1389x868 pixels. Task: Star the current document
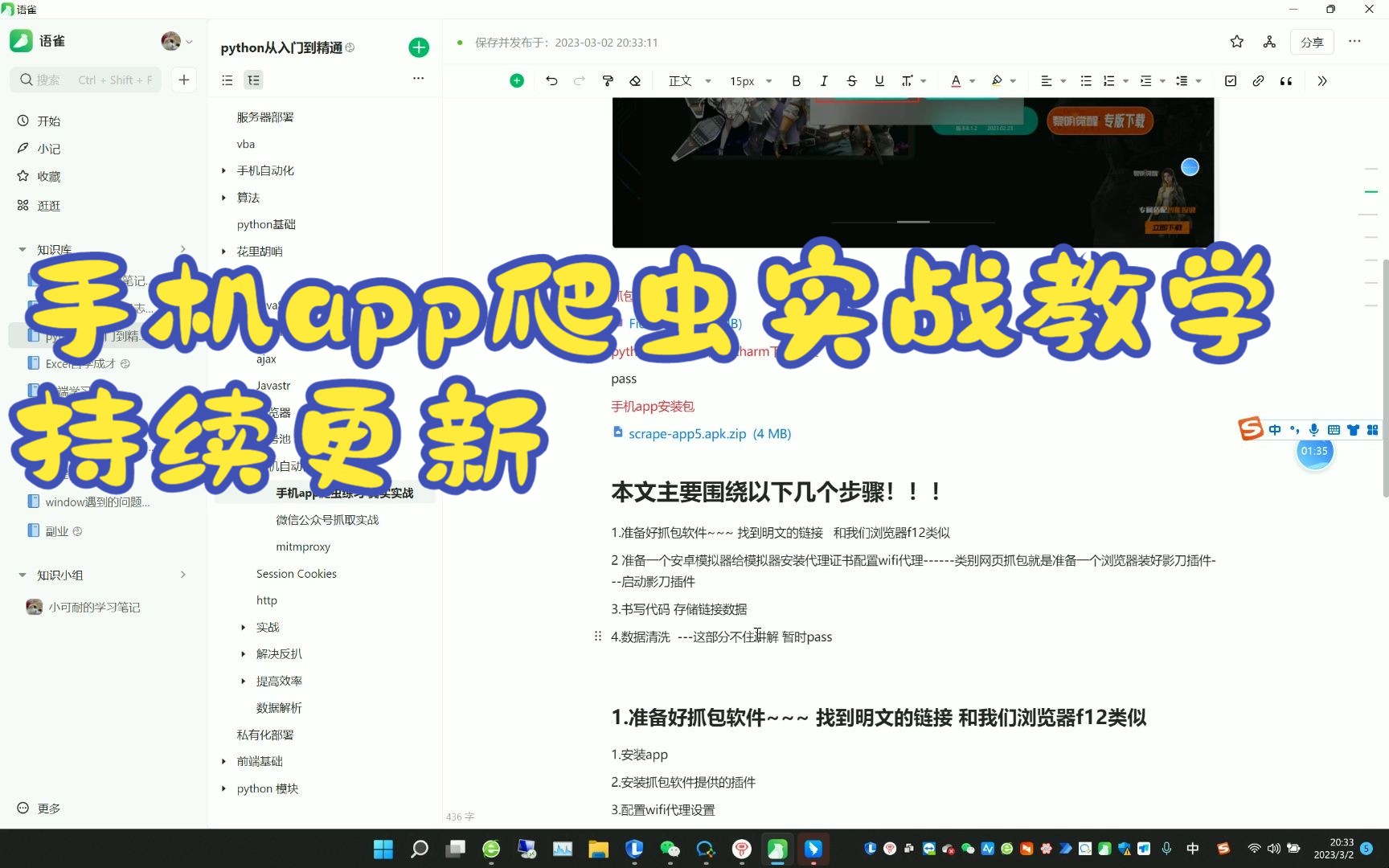click(1236, 42)
